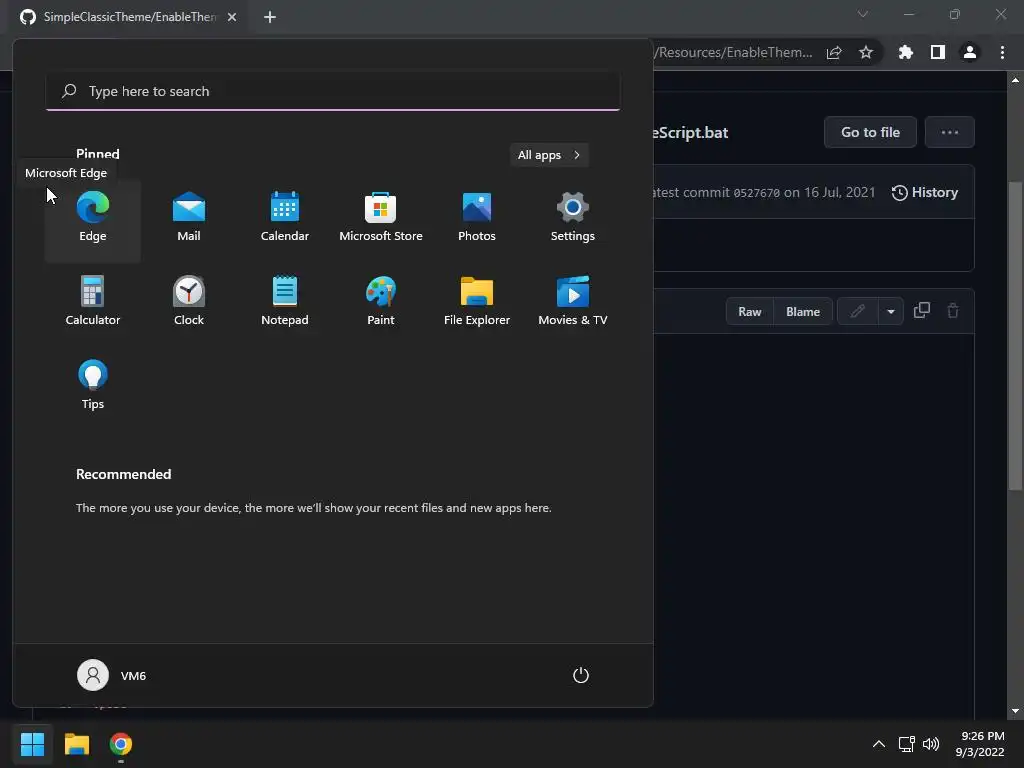
Task: Open GitHub more options ellipsis button
Action: point(950,132)
